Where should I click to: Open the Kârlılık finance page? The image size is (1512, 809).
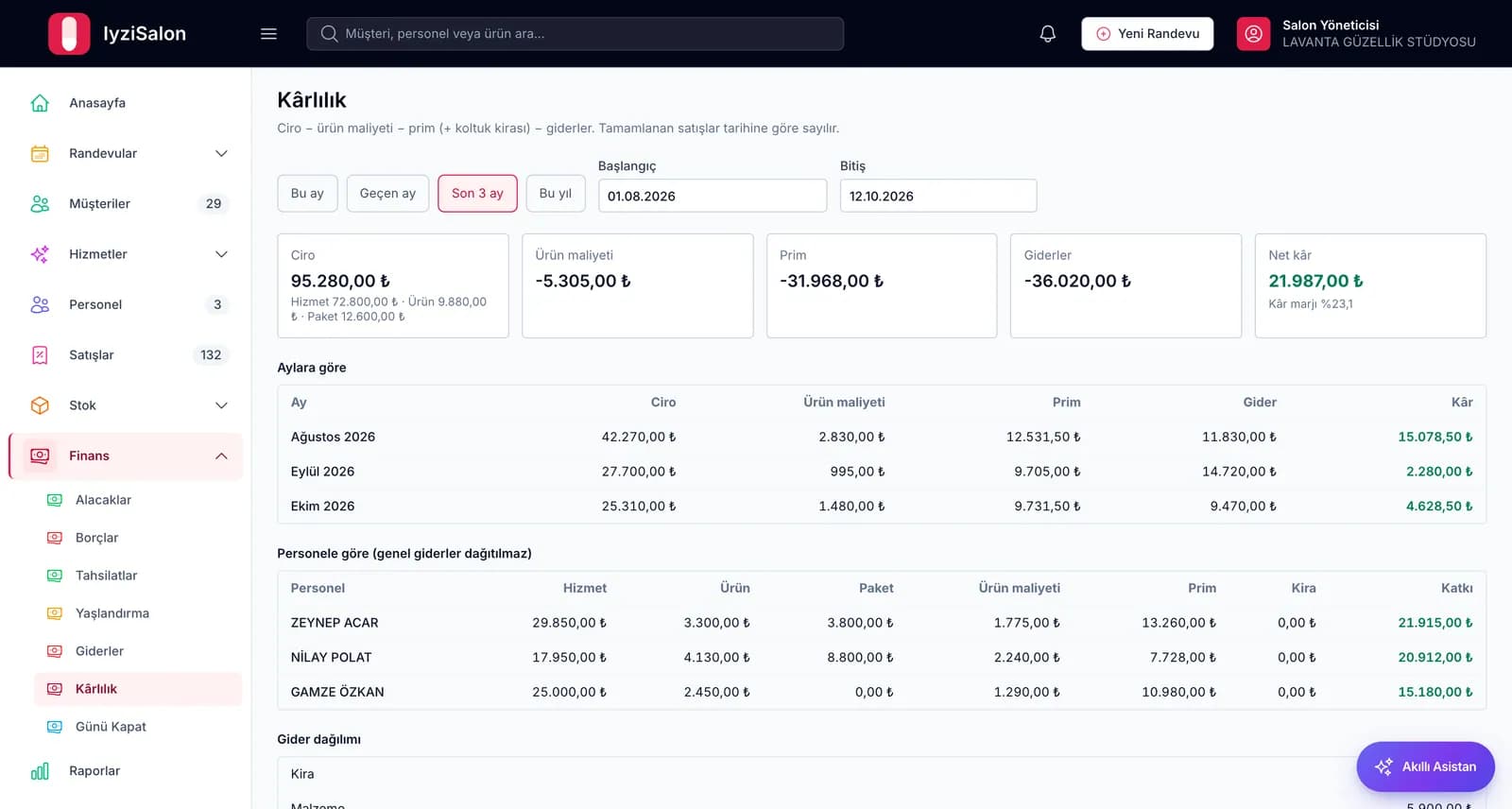click(x=138, y=689)
